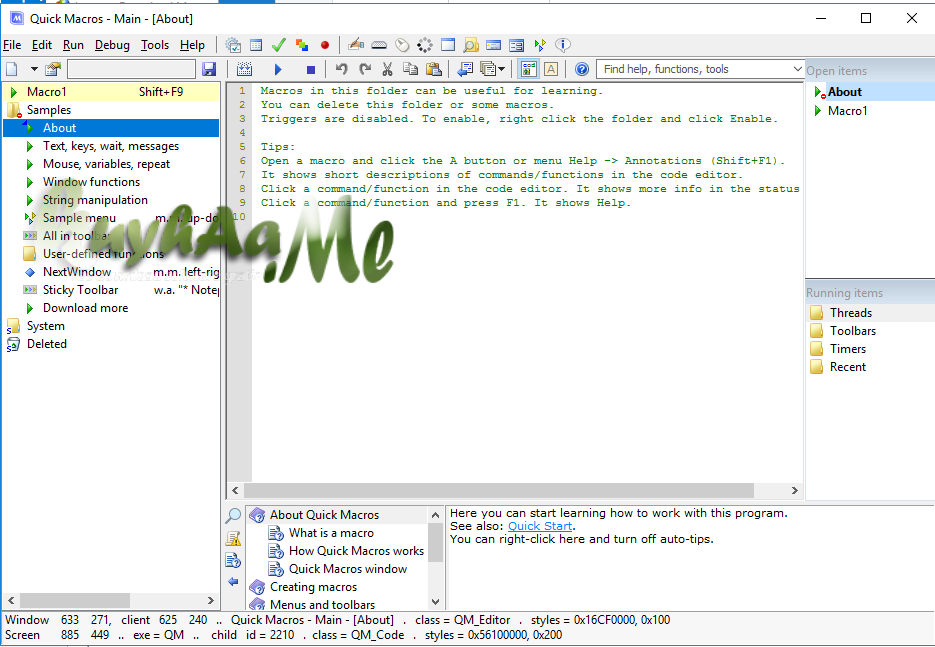Cut selection with scissors icon
Image resolution: width=935 pixels, height=647 pixels.
pyautogui.click(x=387, y=69)
